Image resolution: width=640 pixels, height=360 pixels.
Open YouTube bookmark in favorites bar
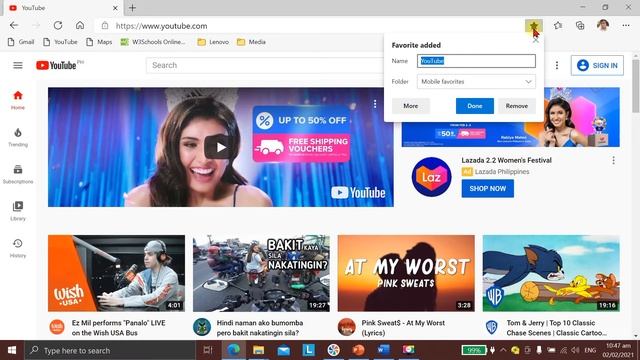click(60, 42)
